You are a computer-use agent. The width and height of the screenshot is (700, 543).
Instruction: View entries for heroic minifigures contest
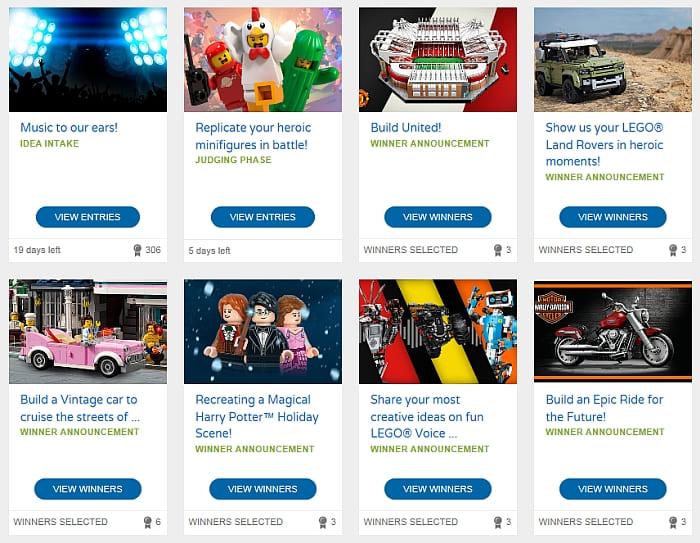pos(262,217)
